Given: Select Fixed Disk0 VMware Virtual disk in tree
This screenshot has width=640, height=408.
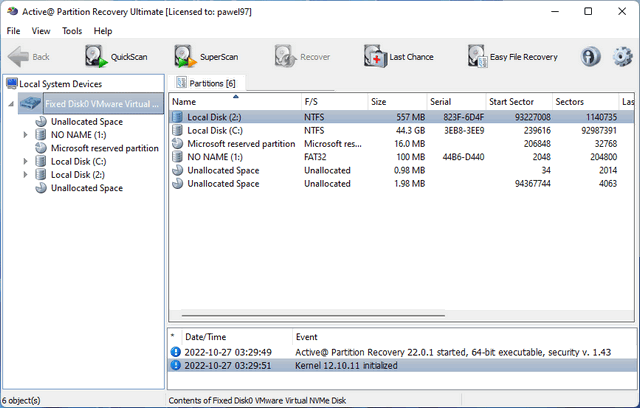Looking at the screenshot, I should 100,104.
